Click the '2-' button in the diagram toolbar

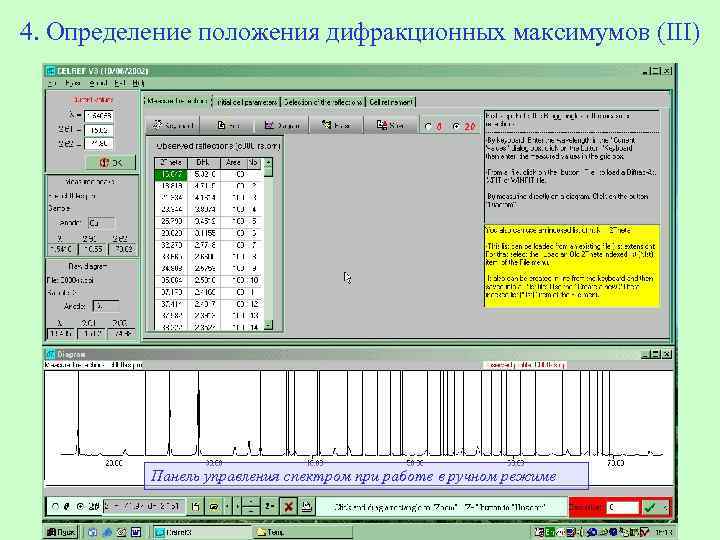pyautogui.click(x=270, y=507)
